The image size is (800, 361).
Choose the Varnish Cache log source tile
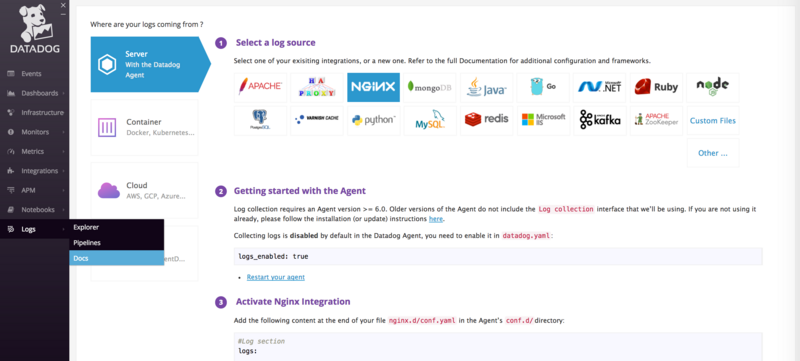317,120
